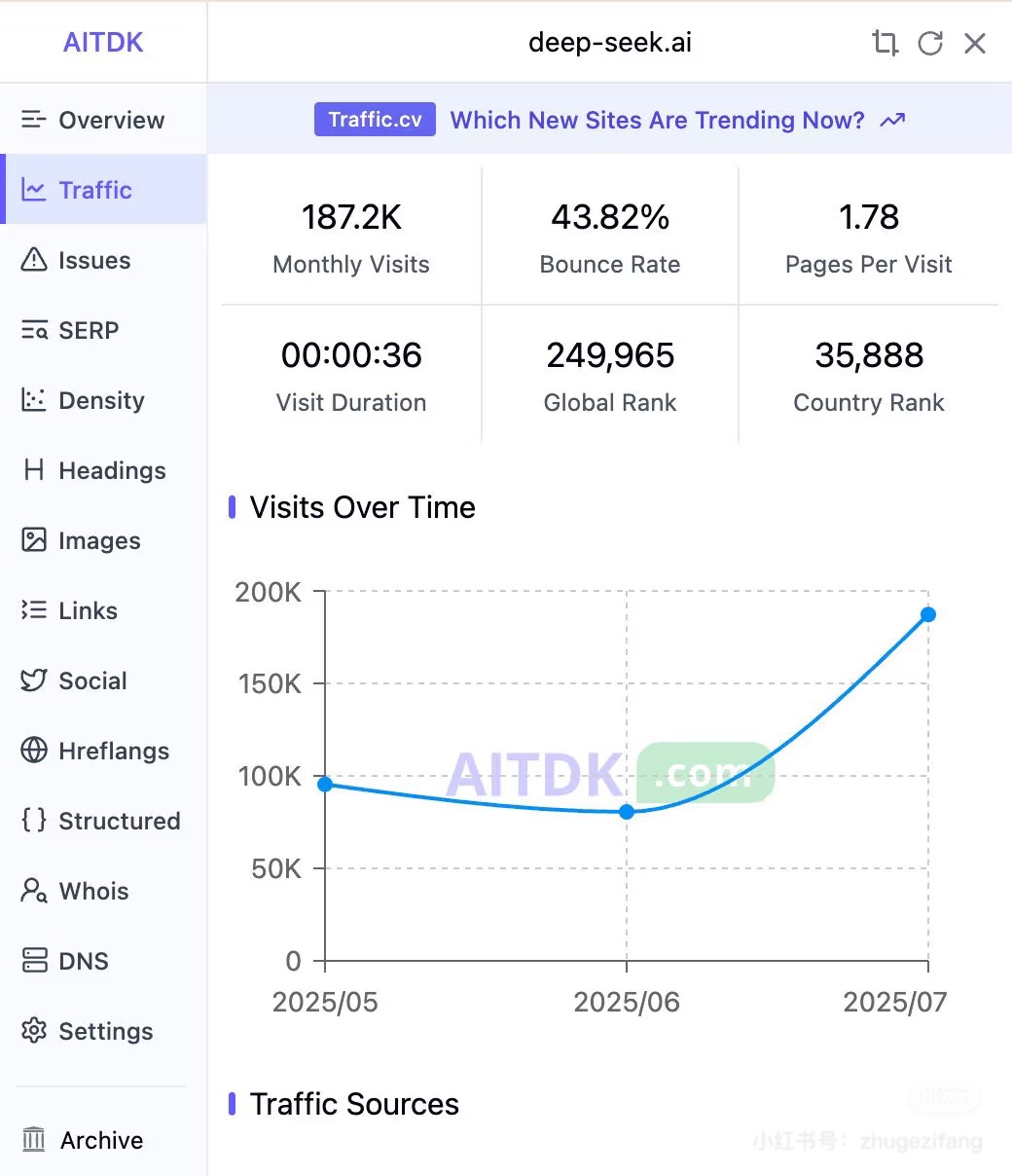This screenshot has width=1012, height=1176.
Task: Click the 2025/06 data point on chart
Action: tap(627, 812)
